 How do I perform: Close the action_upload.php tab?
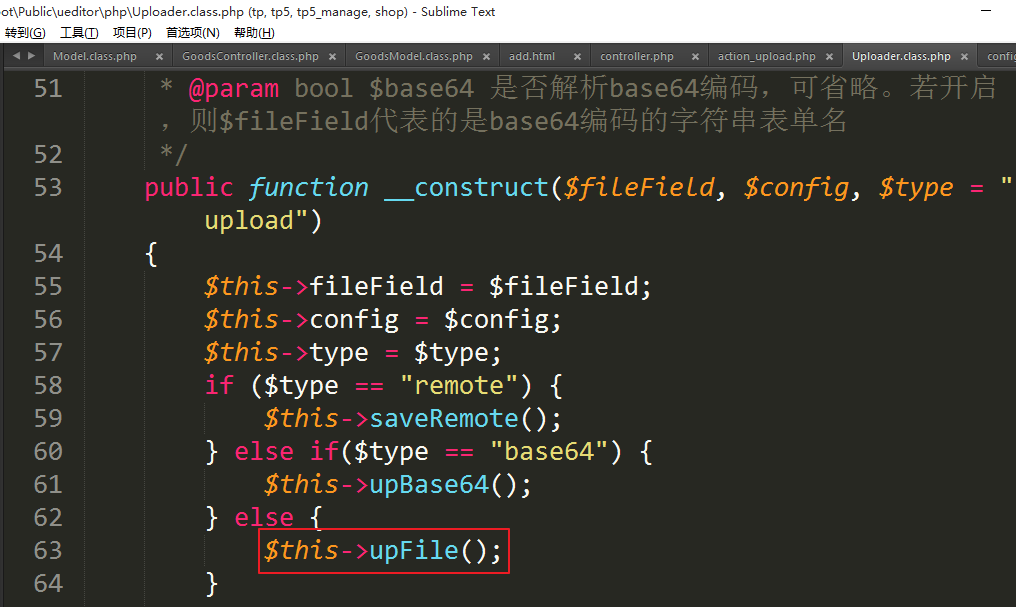[x=830, y=57]
